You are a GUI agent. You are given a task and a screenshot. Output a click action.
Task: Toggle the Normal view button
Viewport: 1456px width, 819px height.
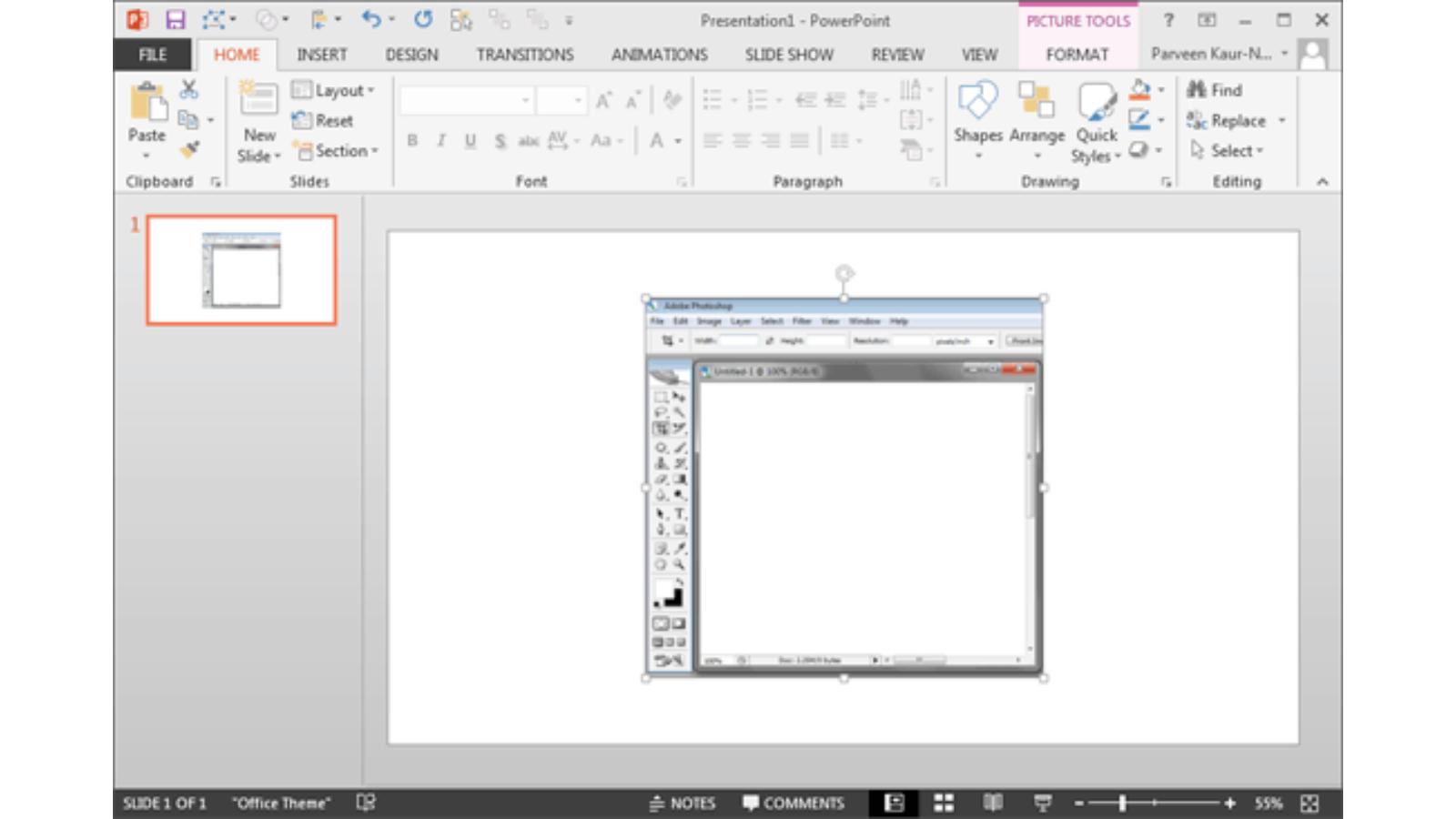895,803
